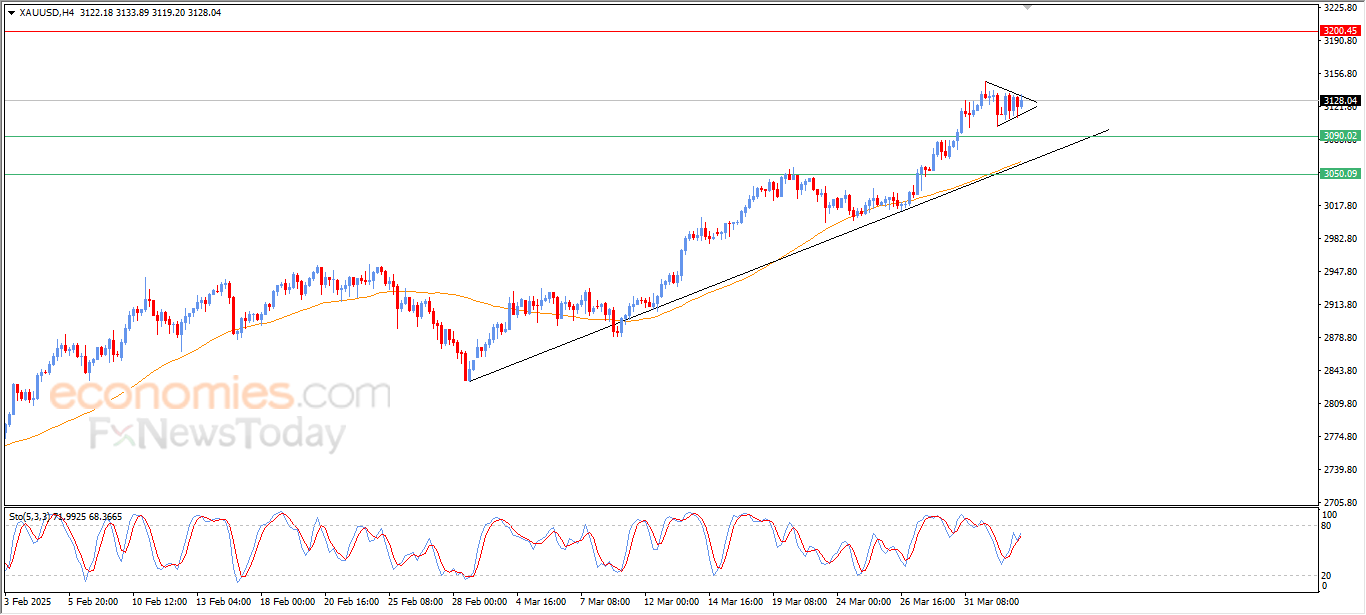Screen dimensions: 1366x615
Task: Click the 3 Feb 2025 date label
Action: [27, 602]
